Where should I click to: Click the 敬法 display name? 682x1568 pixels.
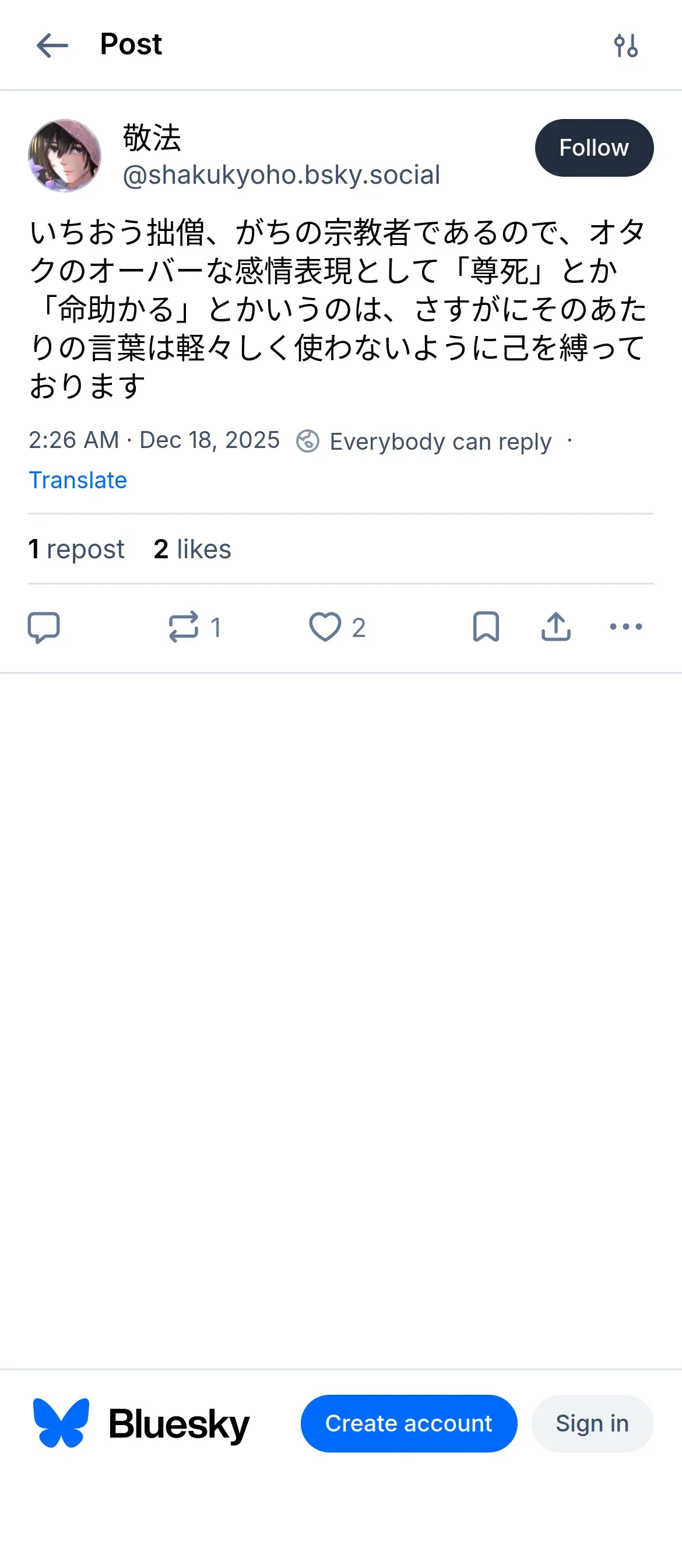coord(152,138)
